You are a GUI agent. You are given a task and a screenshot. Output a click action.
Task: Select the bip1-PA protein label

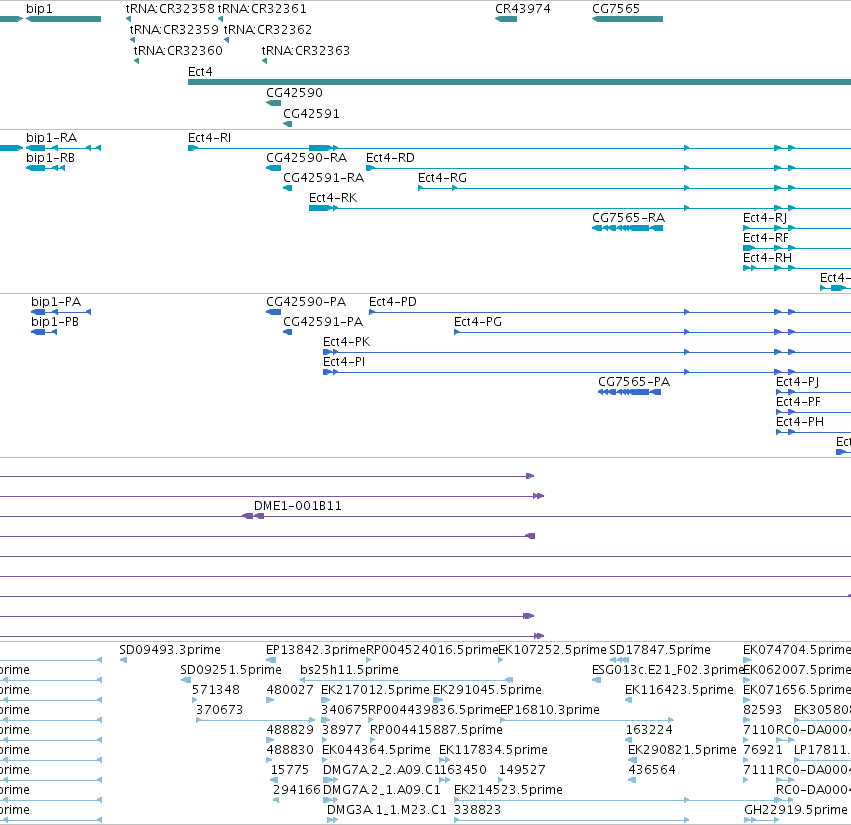click(x=56, y=302)
